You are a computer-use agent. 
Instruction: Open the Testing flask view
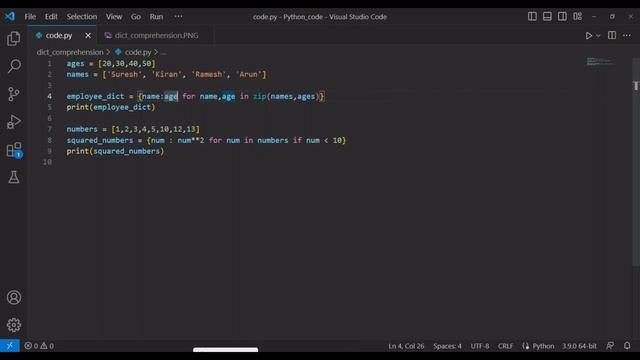coord(13,177)
